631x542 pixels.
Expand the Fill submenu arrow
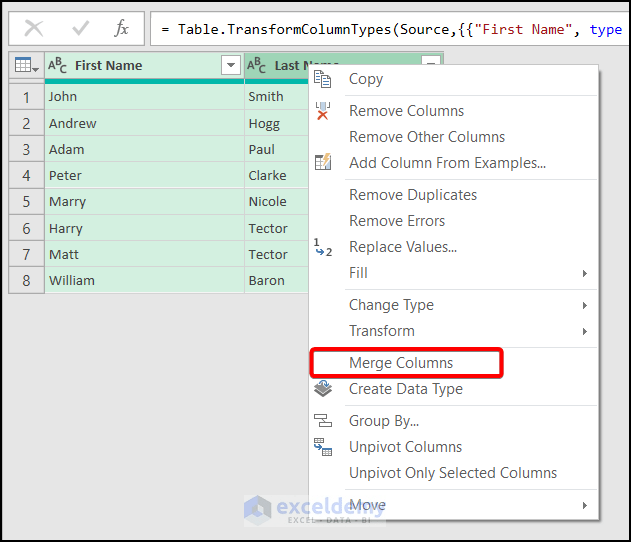(x=585, y=273)
